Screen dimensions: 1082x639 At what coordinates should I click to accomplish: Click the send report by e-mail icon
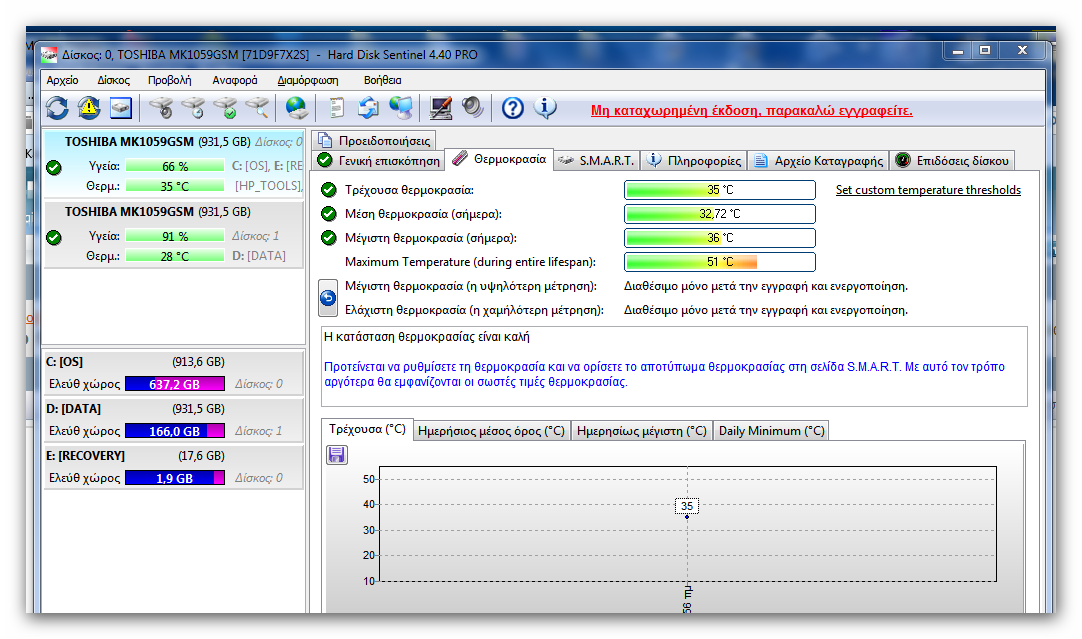coord(368,108)
